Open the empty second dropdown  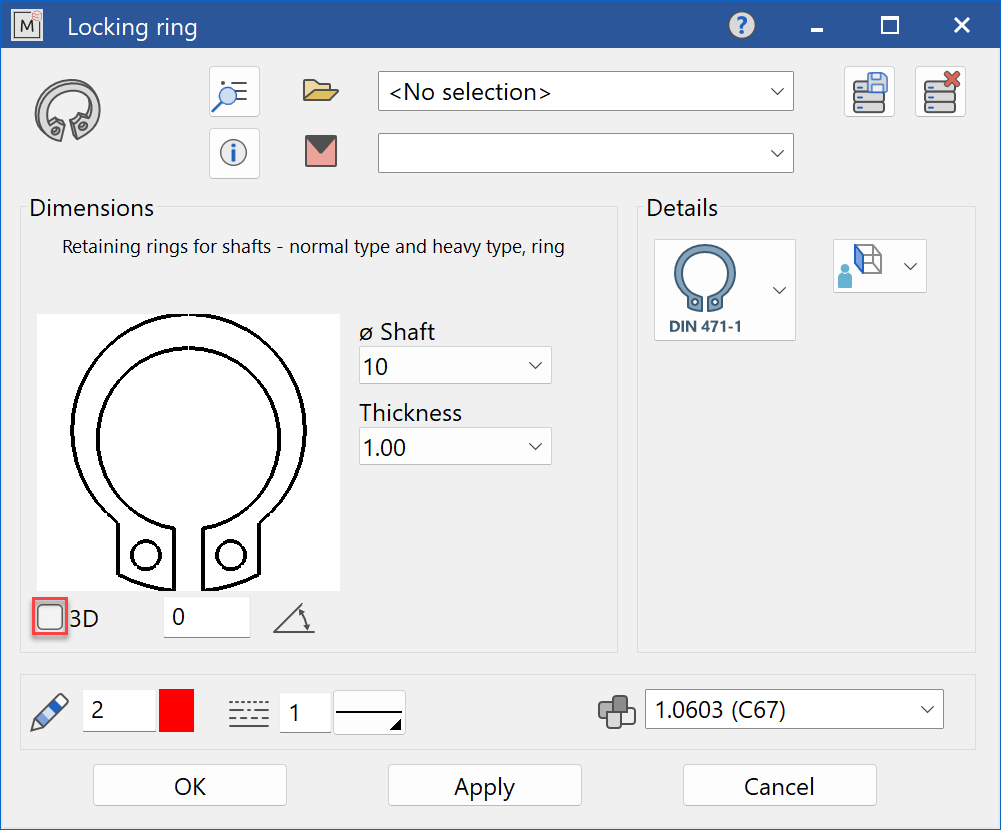(x=585, y=153)
